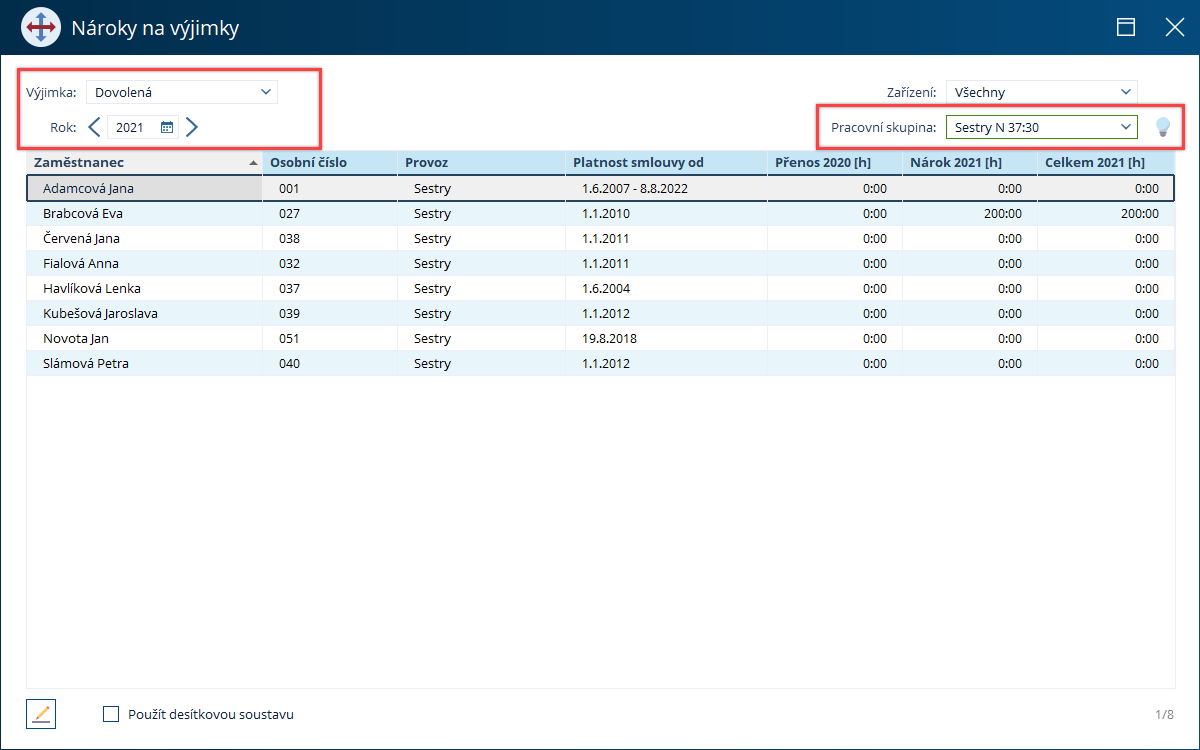Click personal number 038

[289, 238]
